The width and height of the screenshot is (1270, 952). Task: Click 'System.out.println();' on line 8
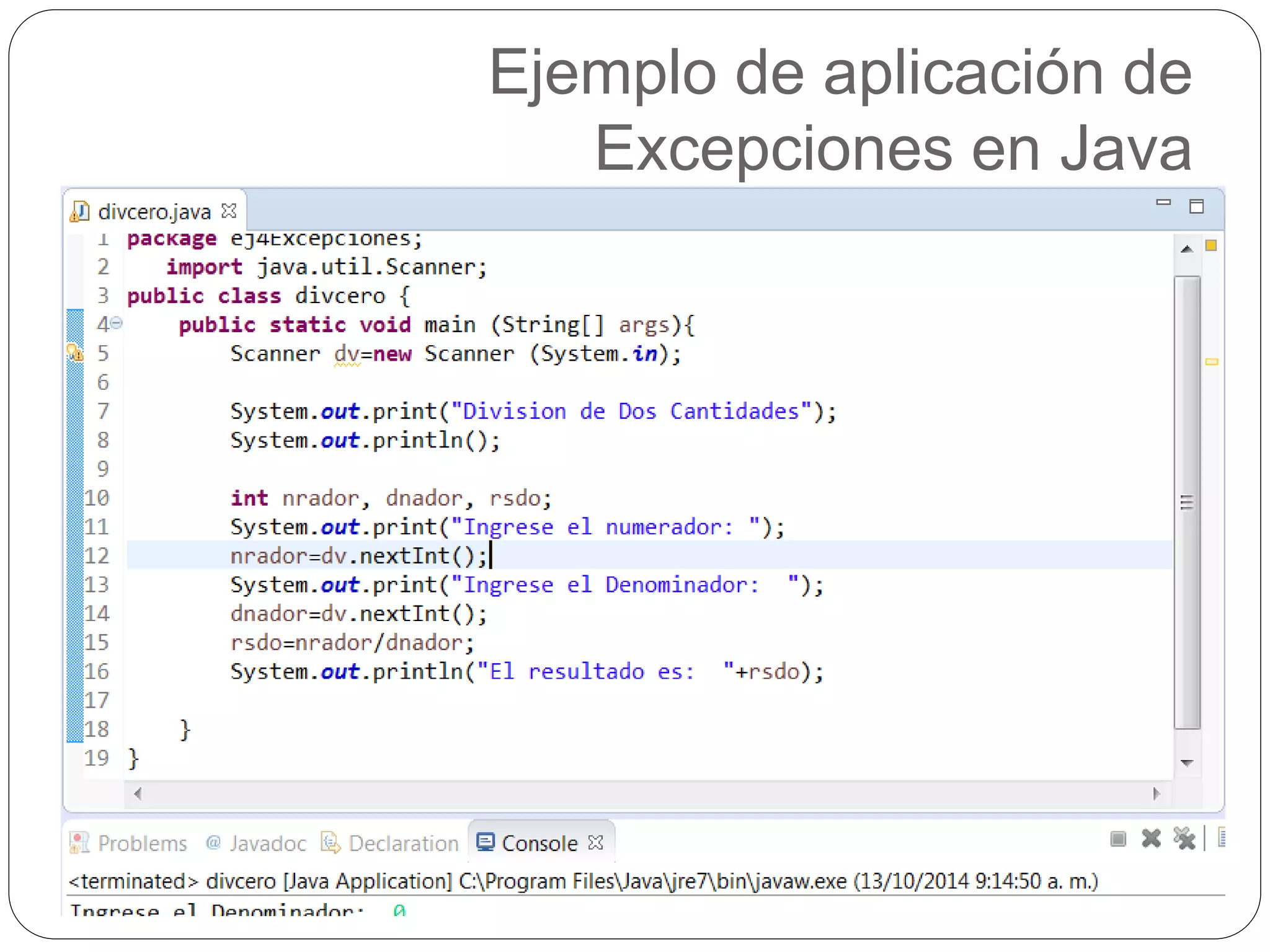click(x=365, y=440)
